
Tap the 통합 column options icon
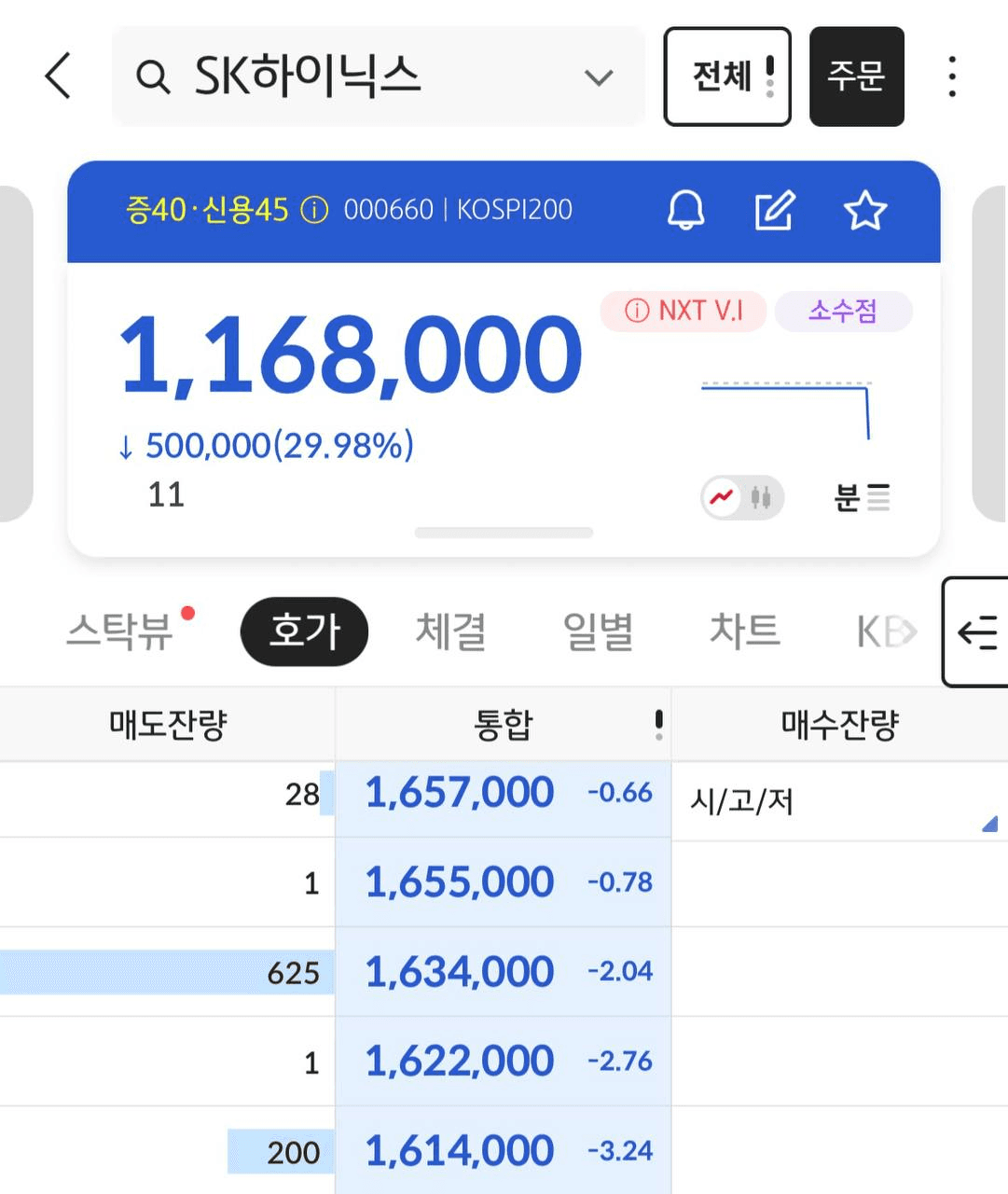(658, 725)
